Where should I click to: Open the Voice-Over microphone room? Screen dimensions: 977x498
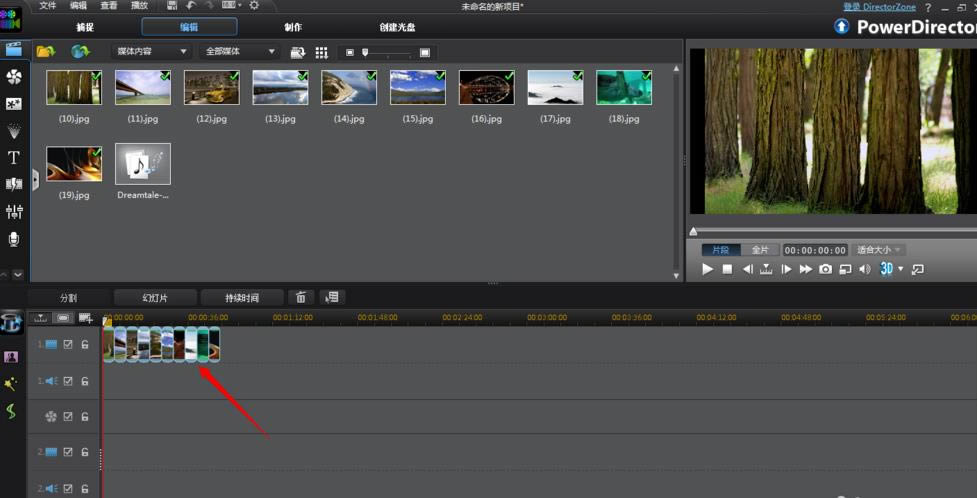(14, 239)
